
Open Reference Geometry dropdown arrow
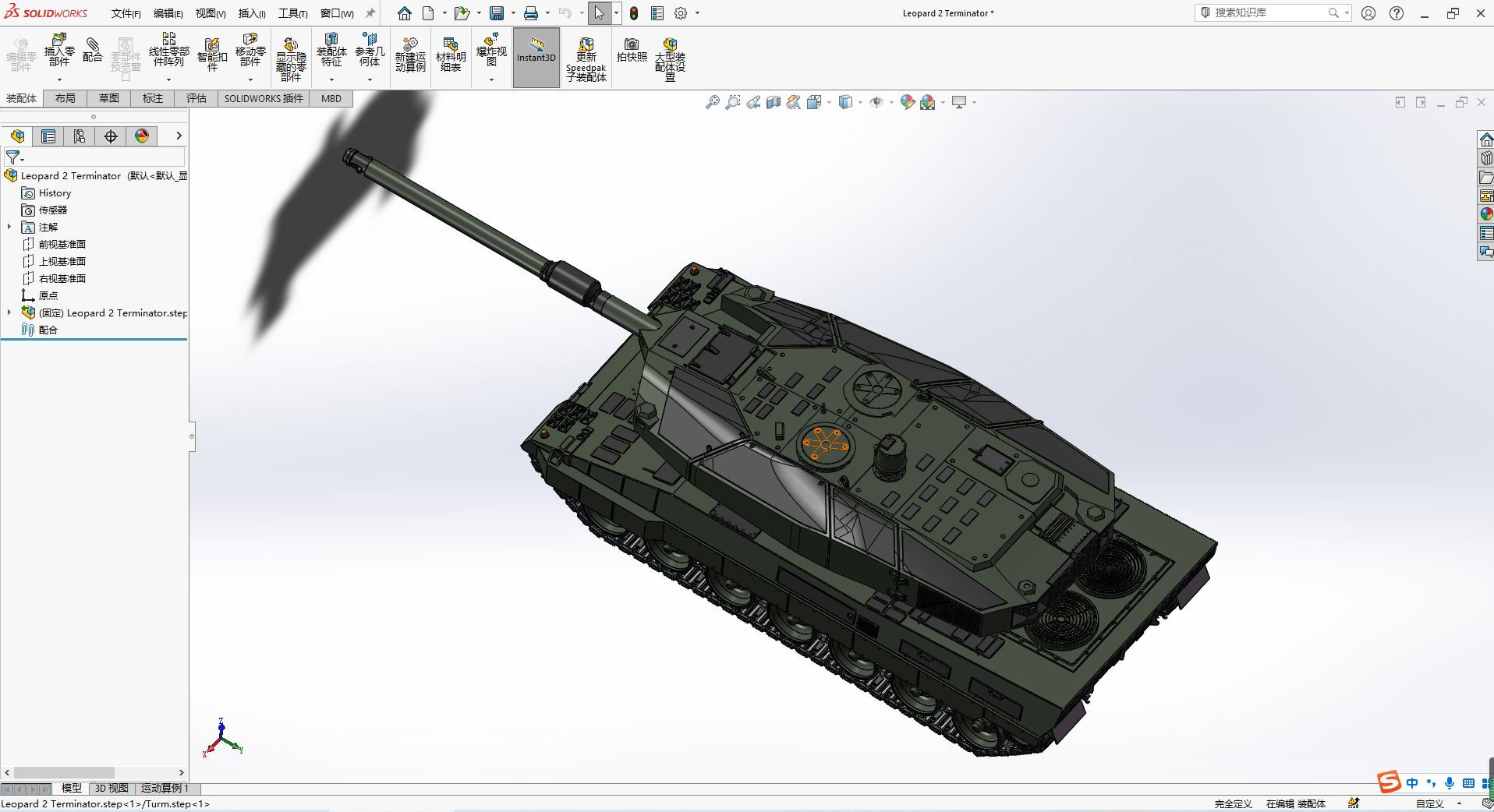[370, 79]
